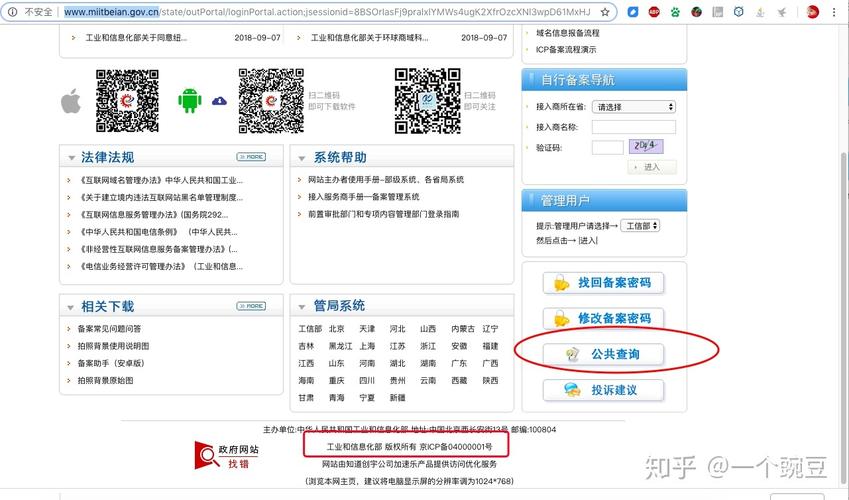The image size is (849, 500).
Task: Select 四川 in 管局系统 list
Action: click(367, 380)
